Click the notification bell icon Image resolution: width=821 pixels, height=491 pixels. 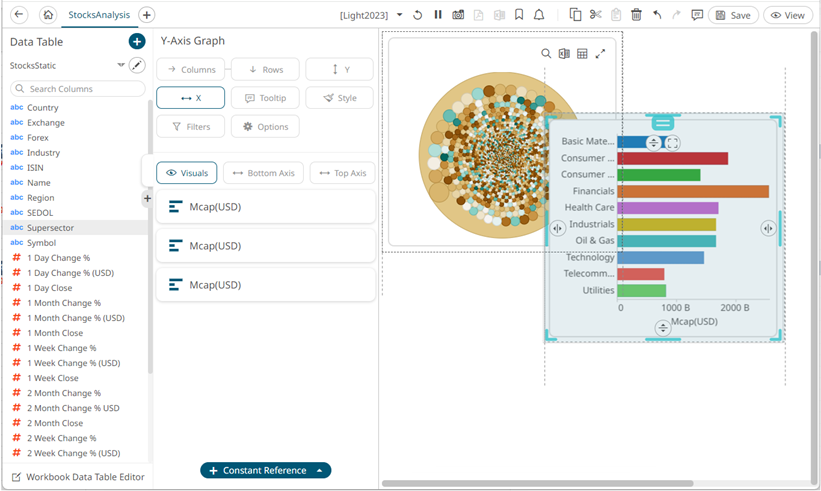coord(539,15)
